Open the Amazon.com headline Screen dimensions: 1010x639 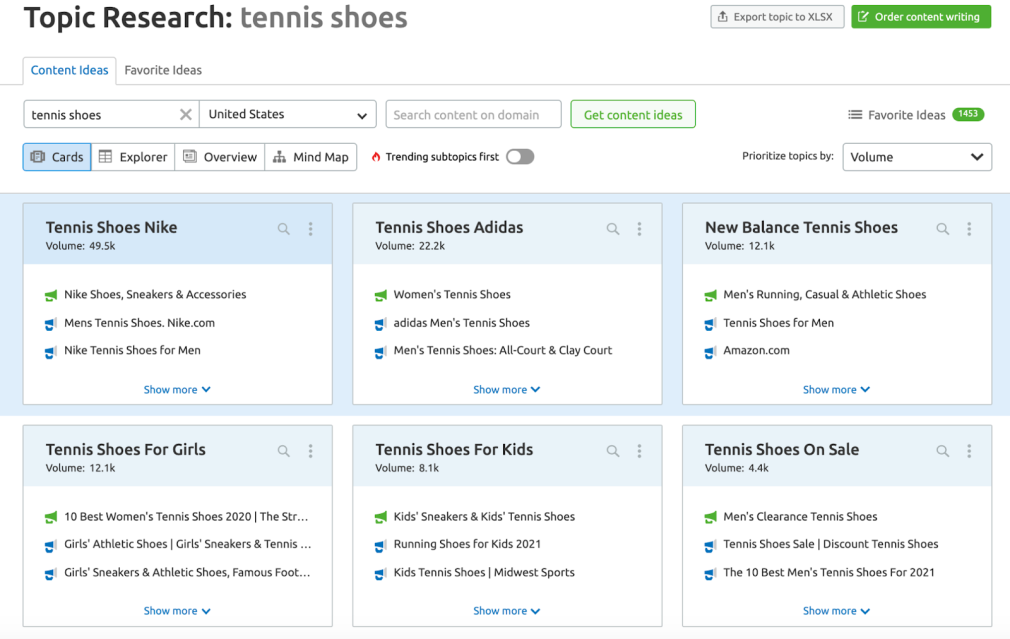click(x=756, y=350)
